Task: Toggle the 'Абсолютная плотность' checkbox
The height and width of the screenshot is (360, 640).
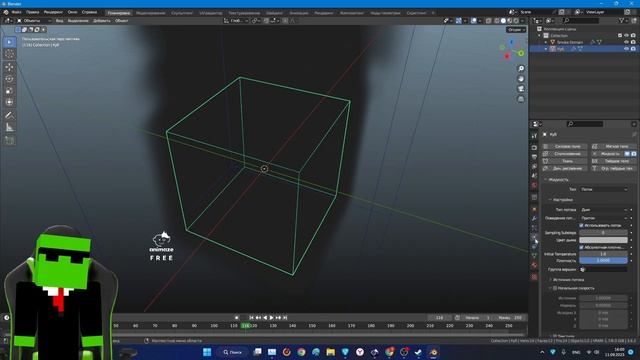Action: click(582, 247)
